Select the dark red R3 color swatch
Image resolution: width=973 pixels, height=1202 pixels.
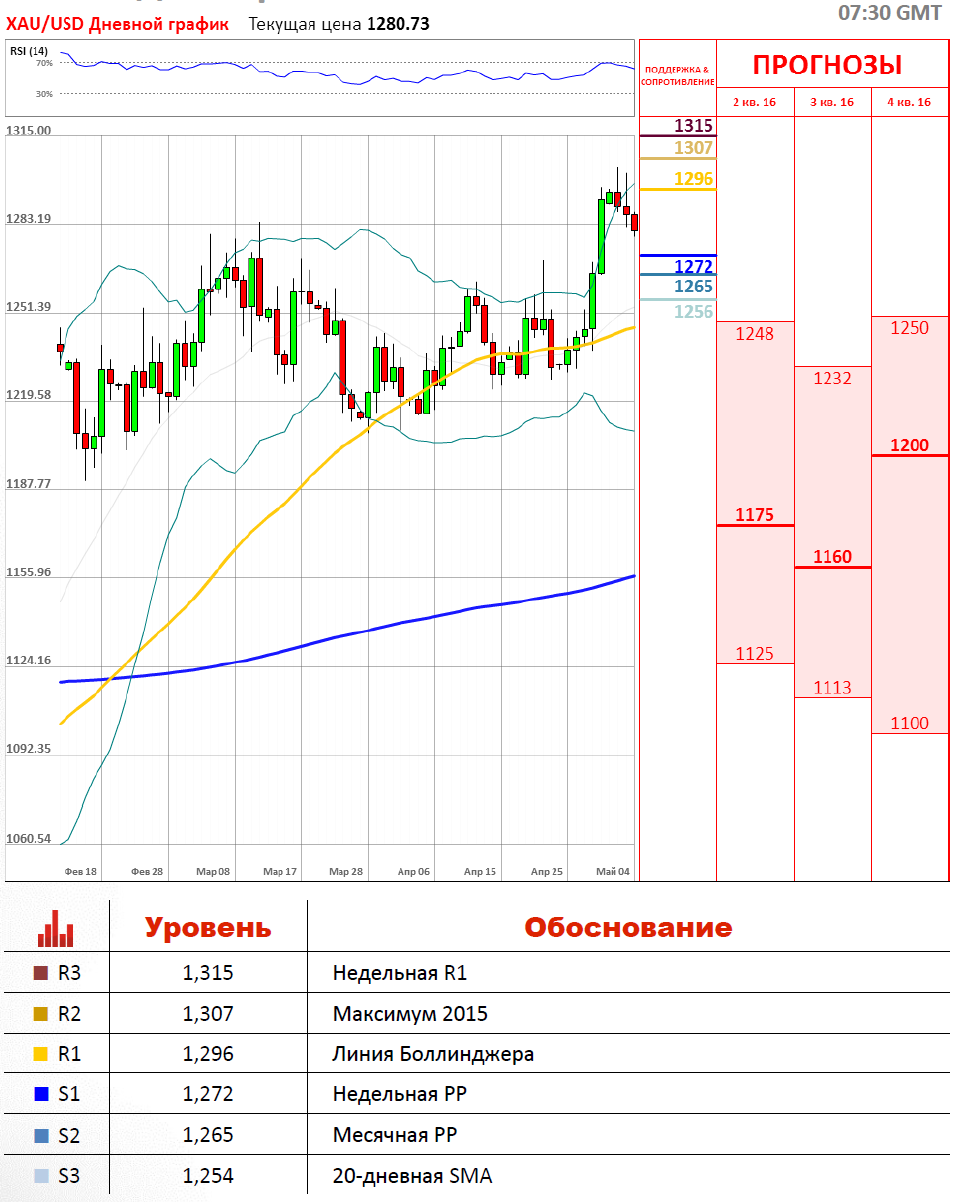pos(41,972)
